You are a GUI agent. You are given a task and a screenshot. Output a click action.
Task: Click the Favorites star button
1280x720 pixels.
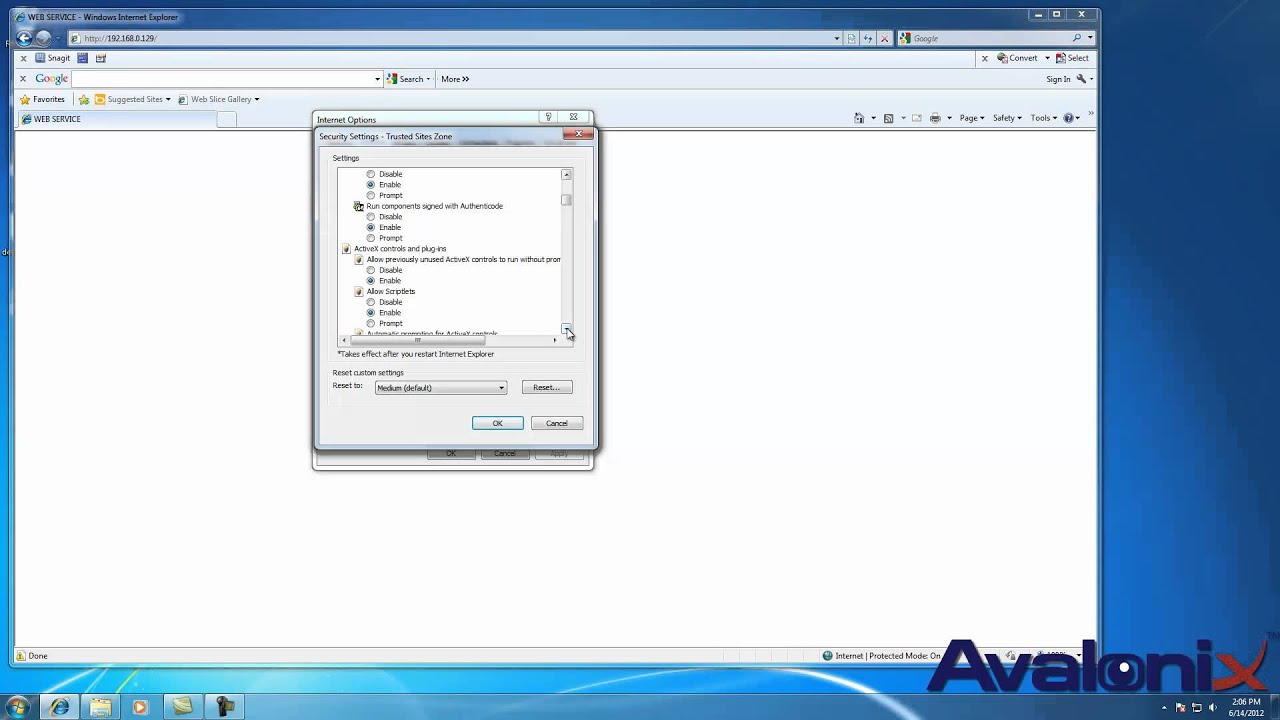[42, 99]
